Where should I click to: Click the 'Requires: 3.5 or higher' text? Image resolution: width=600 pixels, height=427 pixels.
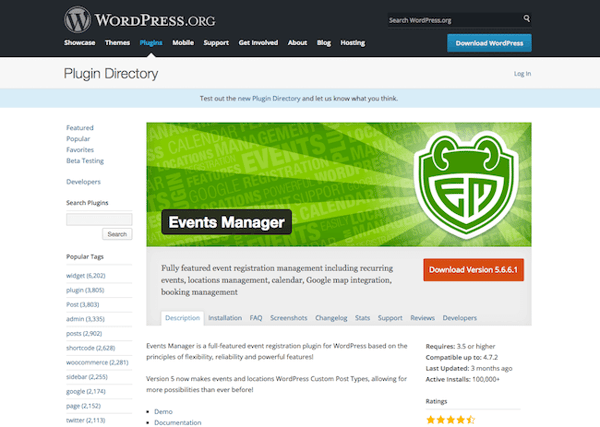[460, 346]
